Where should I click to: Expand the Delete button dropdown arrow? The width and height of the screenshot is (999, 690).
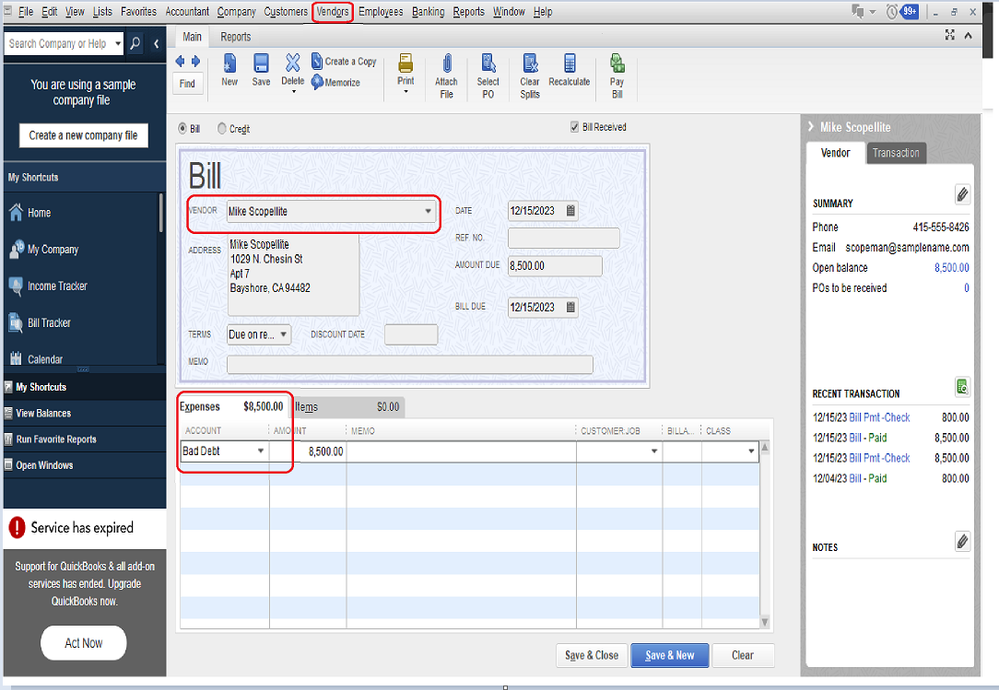293,92
